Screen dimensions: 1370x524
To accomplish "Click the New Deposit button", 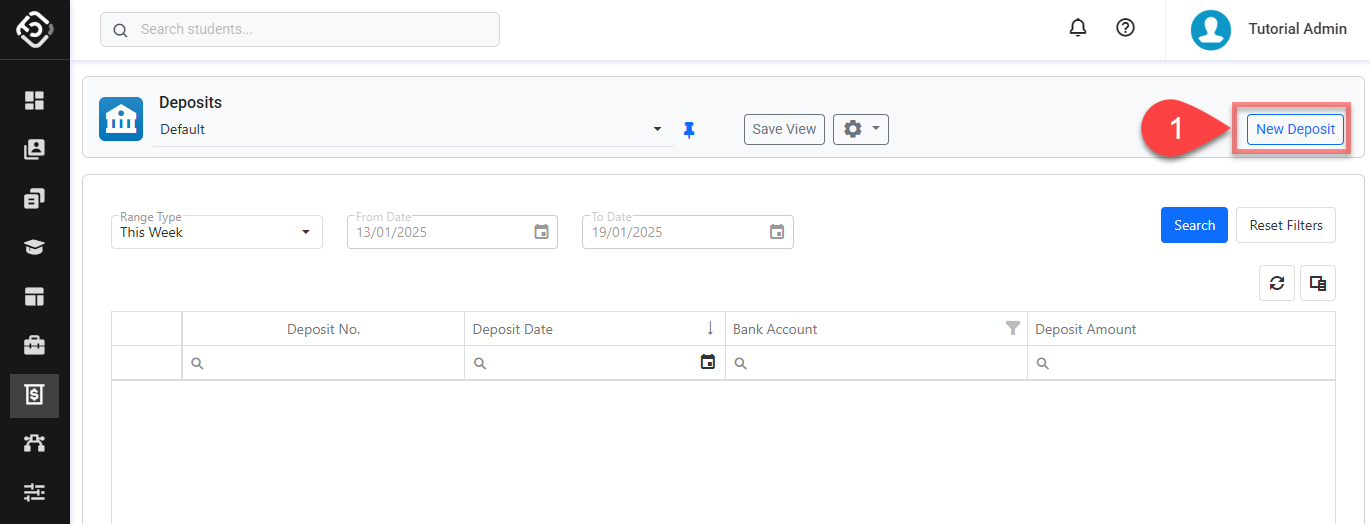I will click(x=1295, y=129).
